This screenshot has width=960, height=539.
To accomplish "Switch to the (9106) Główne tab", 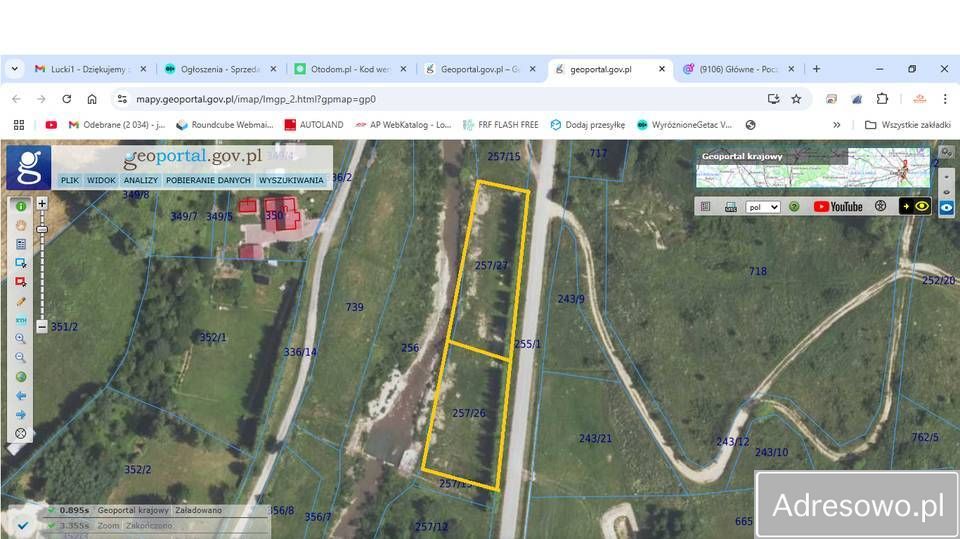I will [739, 69].
